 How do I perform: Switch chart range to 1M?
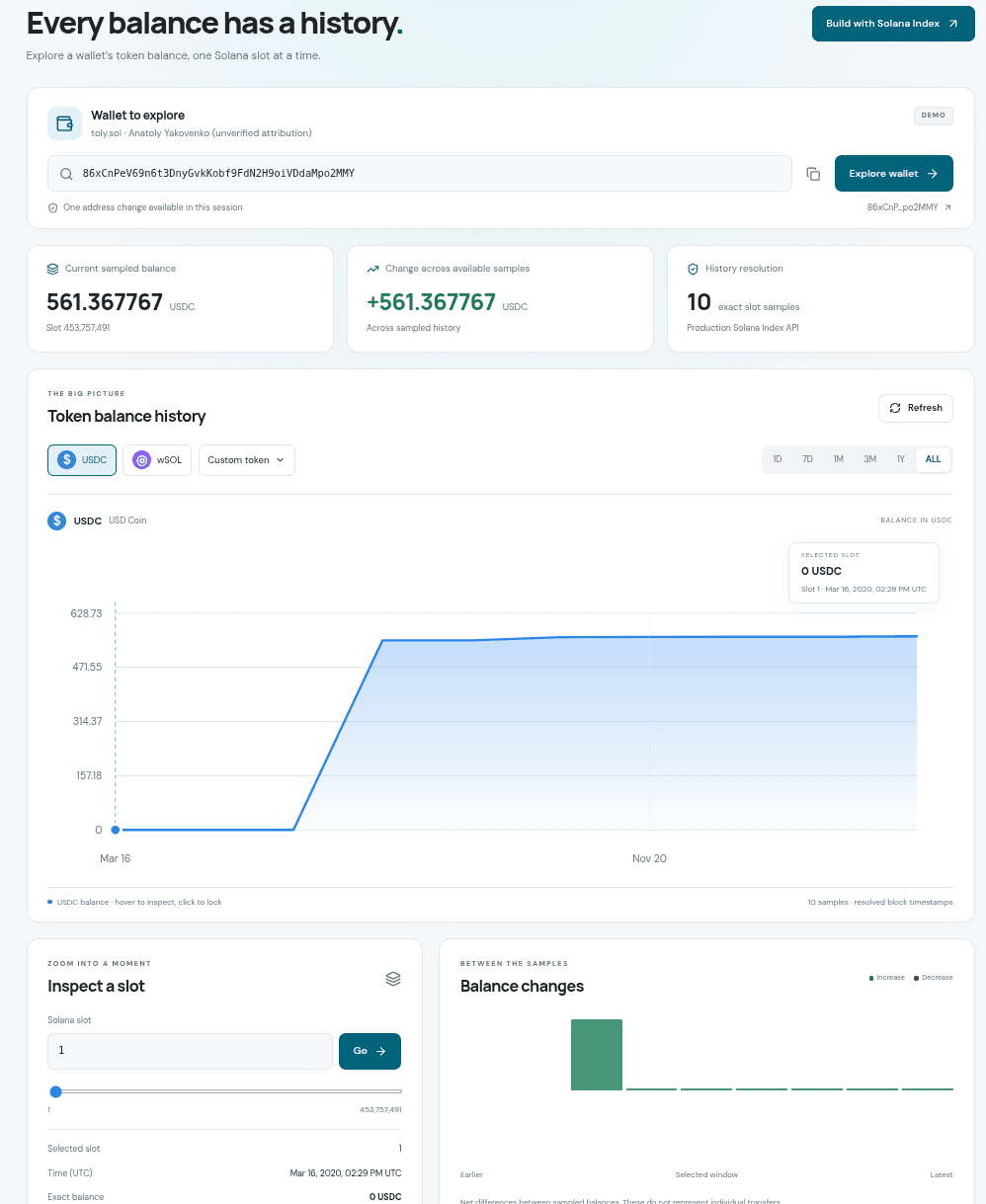(x=838, y=459)
